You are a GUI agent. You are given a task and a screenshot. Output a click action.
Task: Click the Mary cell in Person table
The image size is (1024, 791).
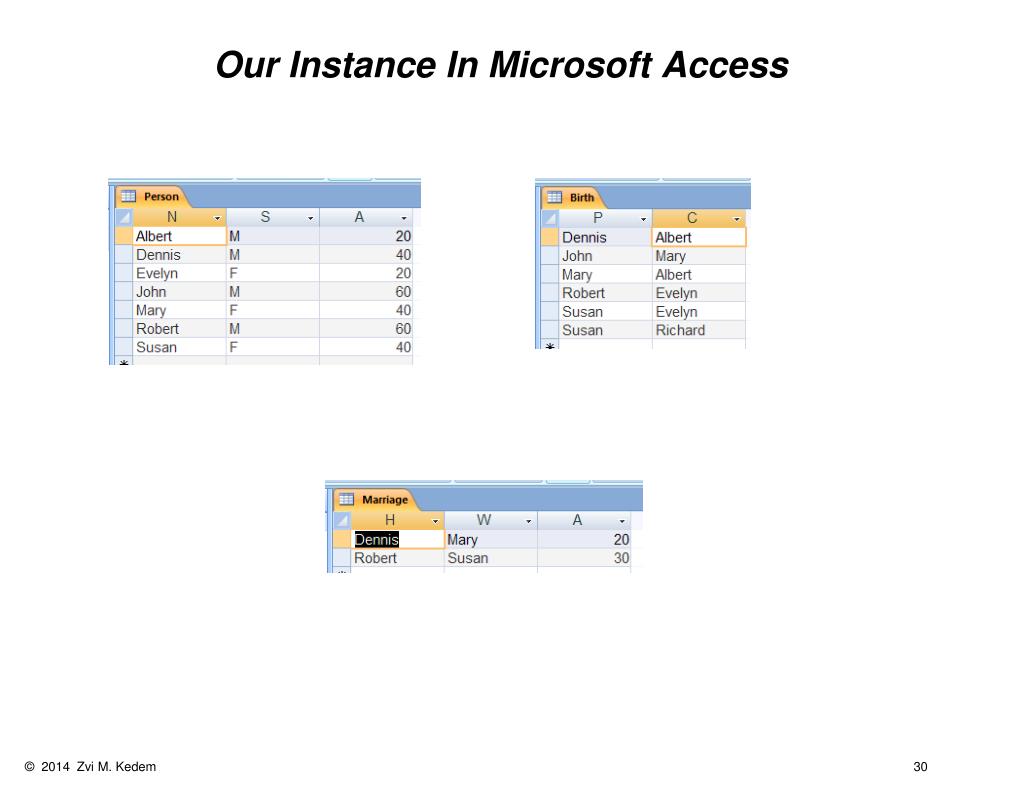coord(180,310)
